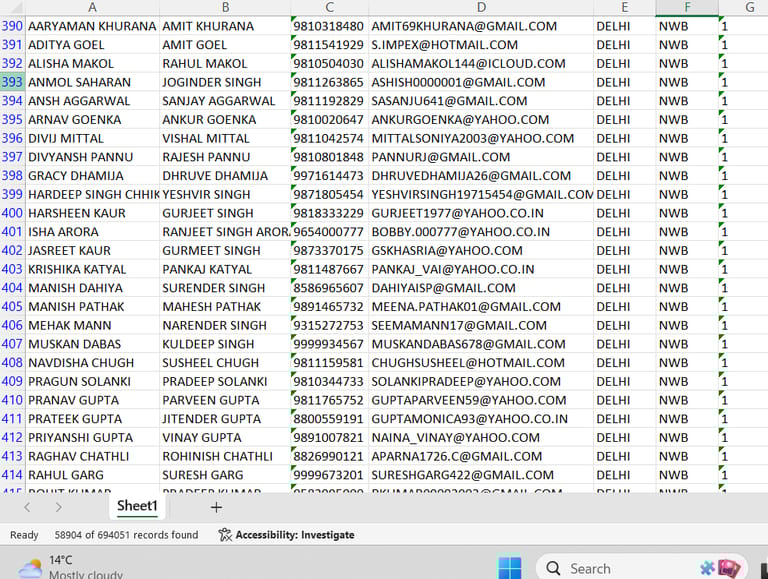Click the taskbar Search box
This screenshot has height=579, width=768.
click(x=620, y=568)
